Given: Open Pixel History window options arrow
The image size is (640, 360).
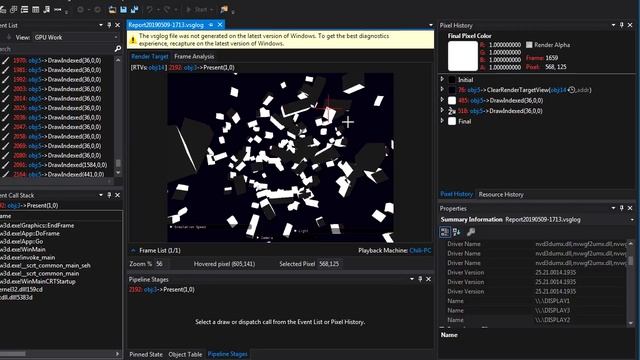Looking at the screenshot, I should pyautogui.click(x=613, y=25).
